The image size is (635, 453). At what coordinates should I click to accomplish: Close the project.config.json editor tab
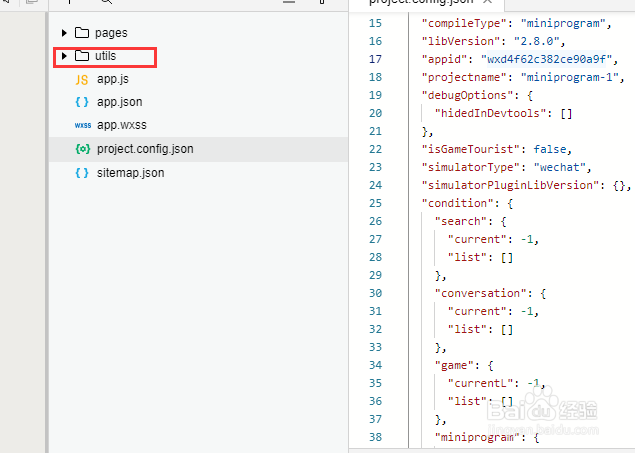point(487,4)
